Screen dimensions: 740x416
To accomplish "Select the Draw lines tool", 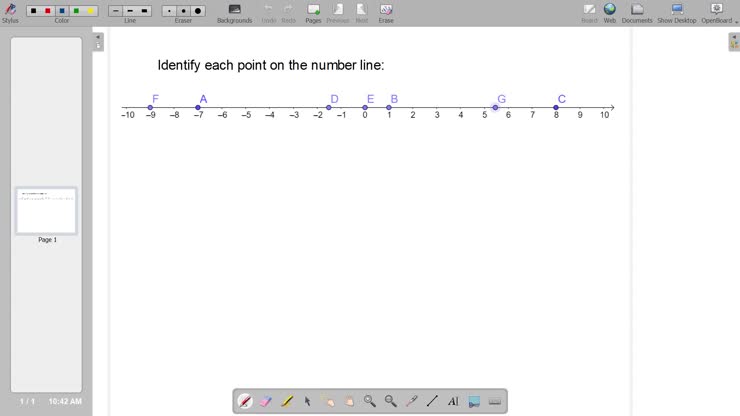I will [x=432, y=401].
